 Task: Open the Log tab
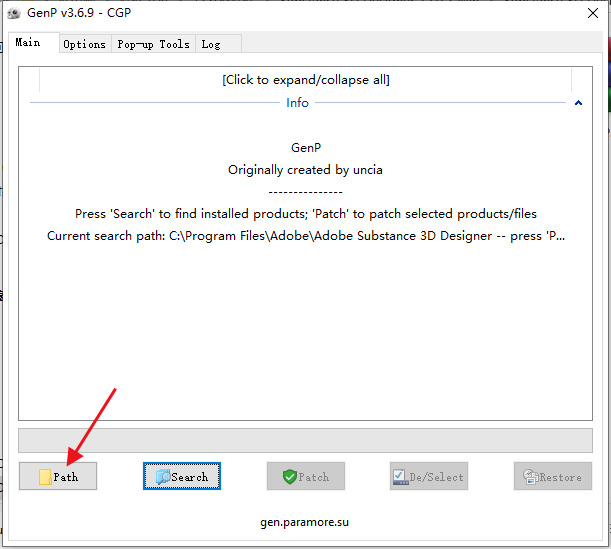point(218,44)
